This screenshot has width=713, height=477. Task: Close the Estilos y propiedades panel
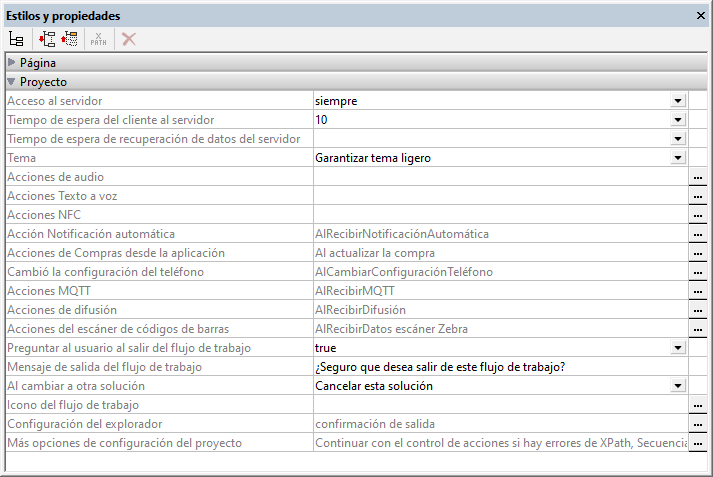pos(701,16)
